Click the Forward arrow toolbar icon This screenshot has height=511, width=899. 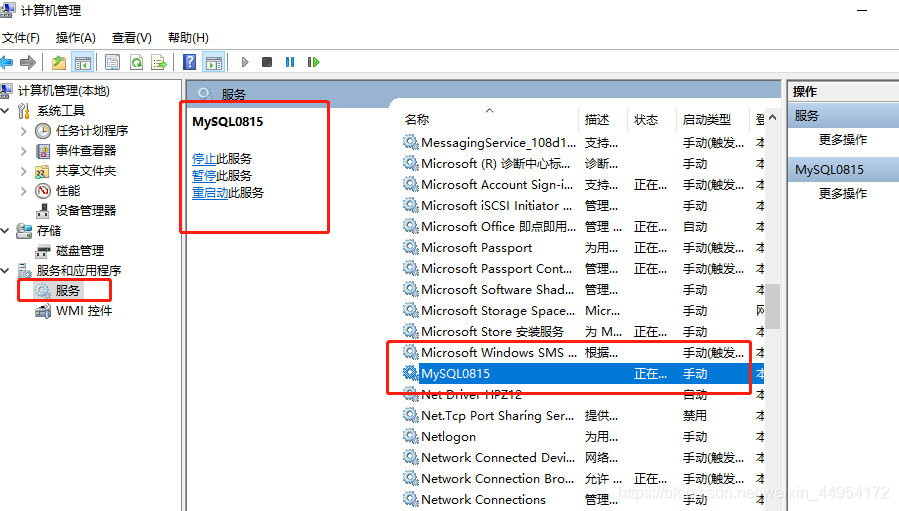(x=28, y=62)
